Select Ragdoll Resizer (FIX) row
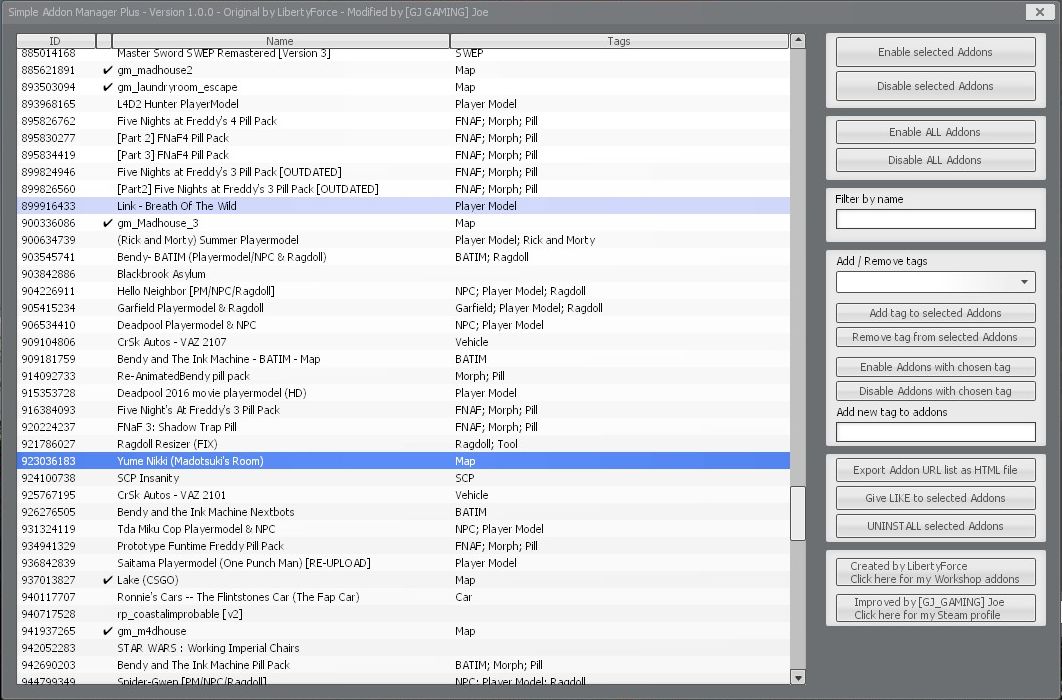This screenshot has height=700, width=1062. (x=403, y=444)
